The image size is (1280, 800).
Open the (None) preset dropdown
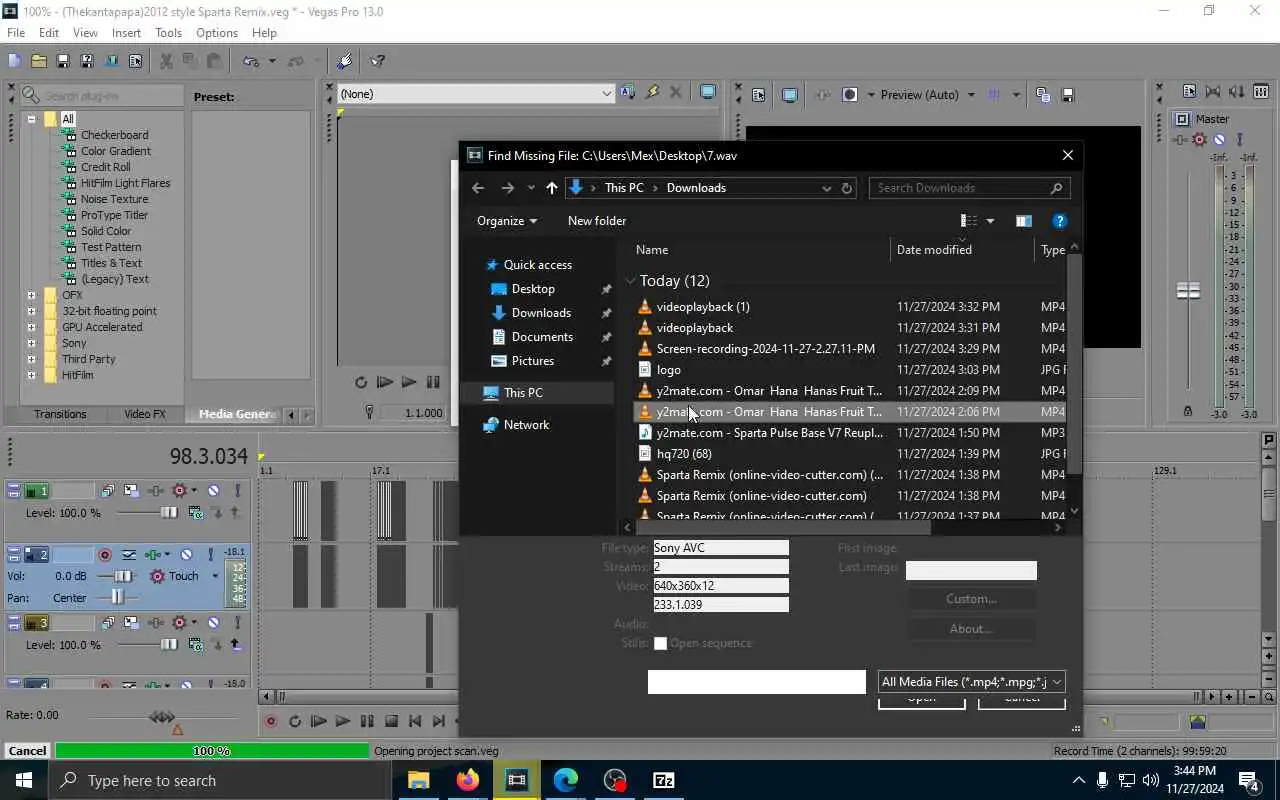click(606, 94)
